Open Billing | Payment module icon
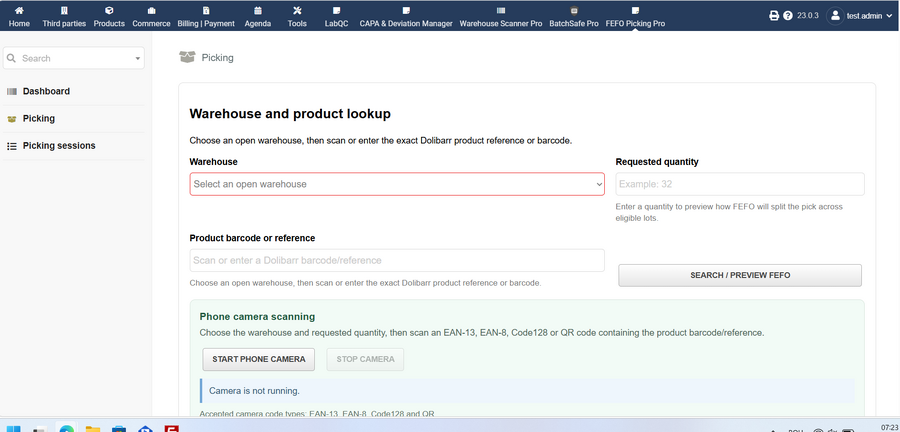The width and height of the screenshot is (900, 432). (x=206, y=10)
